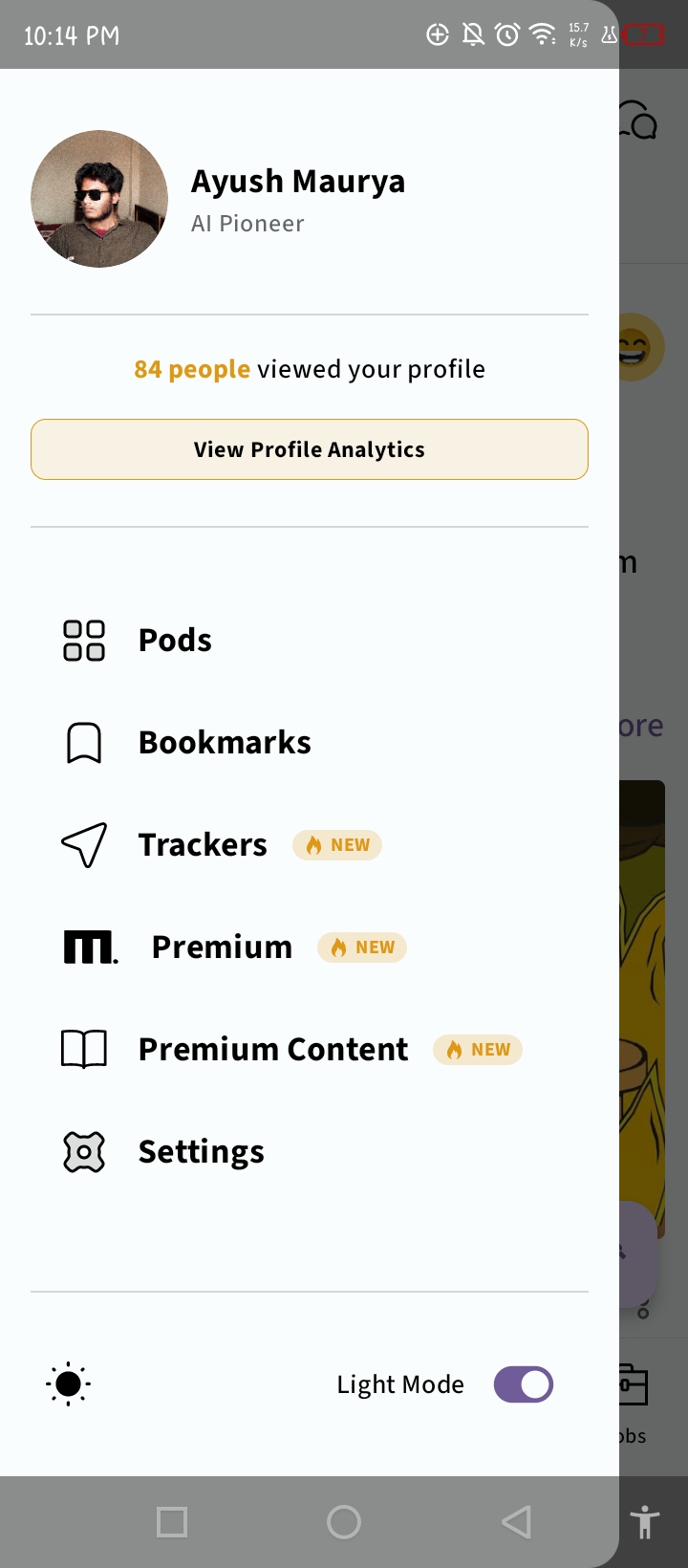Open Settings from the side menu
Image resolution: width=688 pixels, height=1568 pixels.
coord(201,1152)
